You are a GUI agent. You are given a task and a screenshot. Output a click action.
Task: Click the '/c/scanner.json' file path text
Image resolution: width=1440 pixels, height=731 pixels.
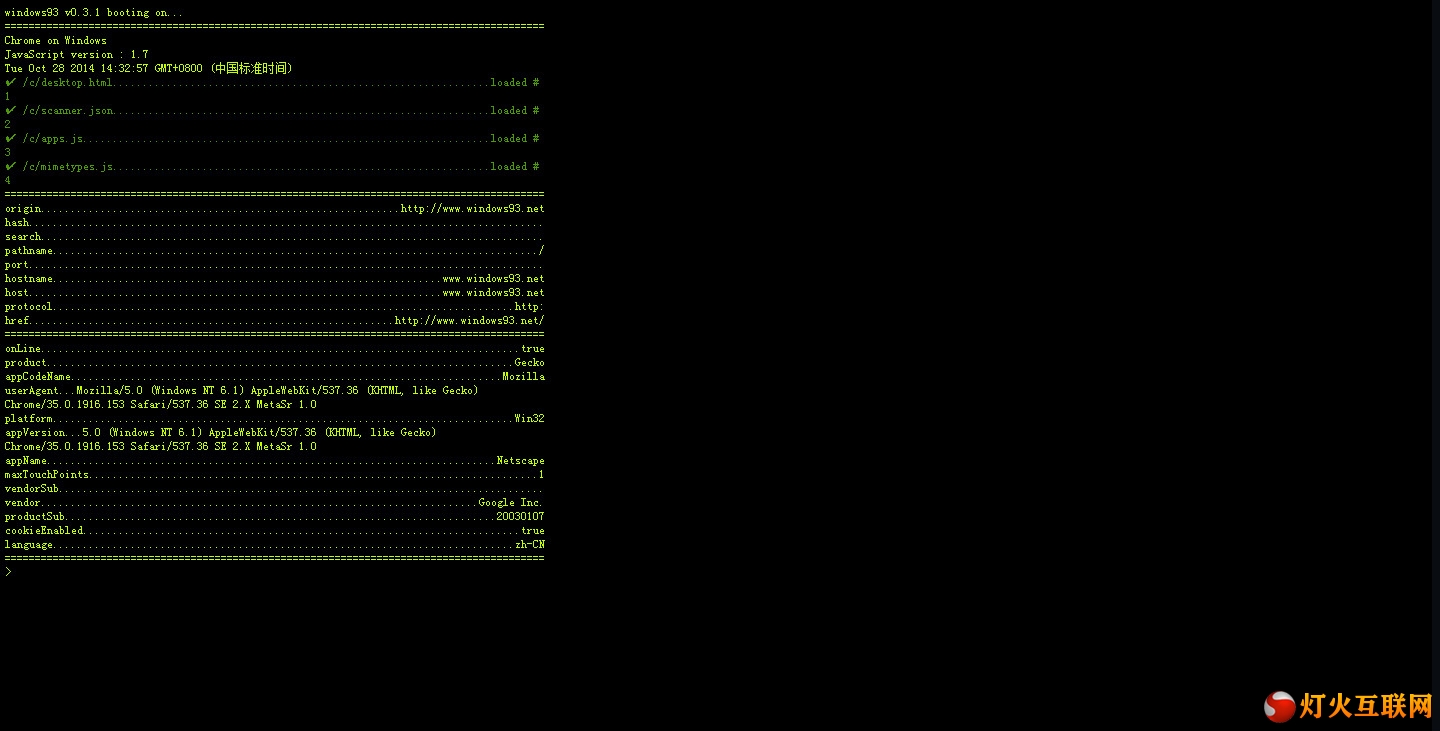pyautogui.click(x=68, y=111)
